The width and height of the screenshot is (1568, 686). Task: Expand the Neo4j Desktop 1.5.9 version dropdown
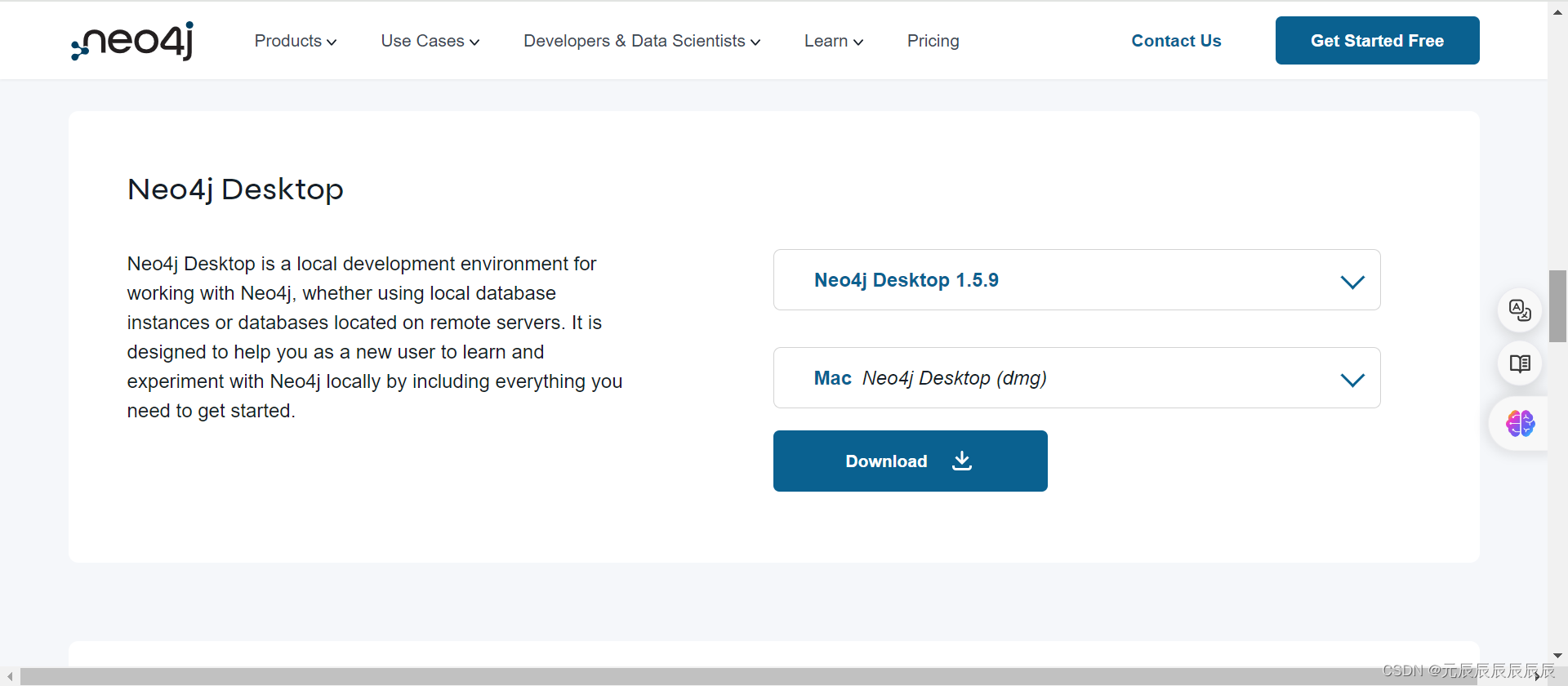(x=1076, y=280)
